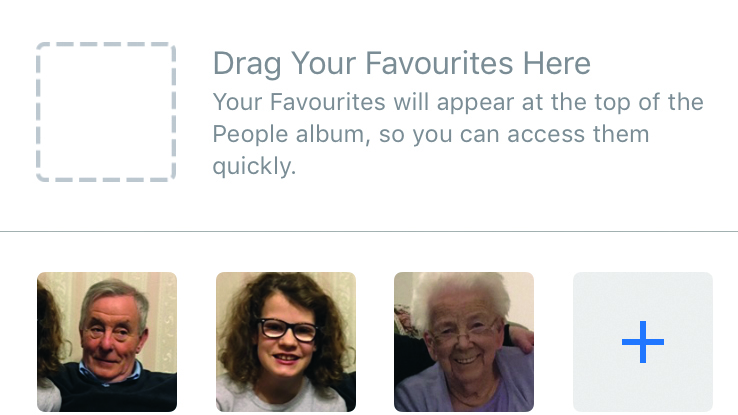Choose the white-haired woman's thumbnail
This screenshot has height=415, width=738.
[464, 342]
